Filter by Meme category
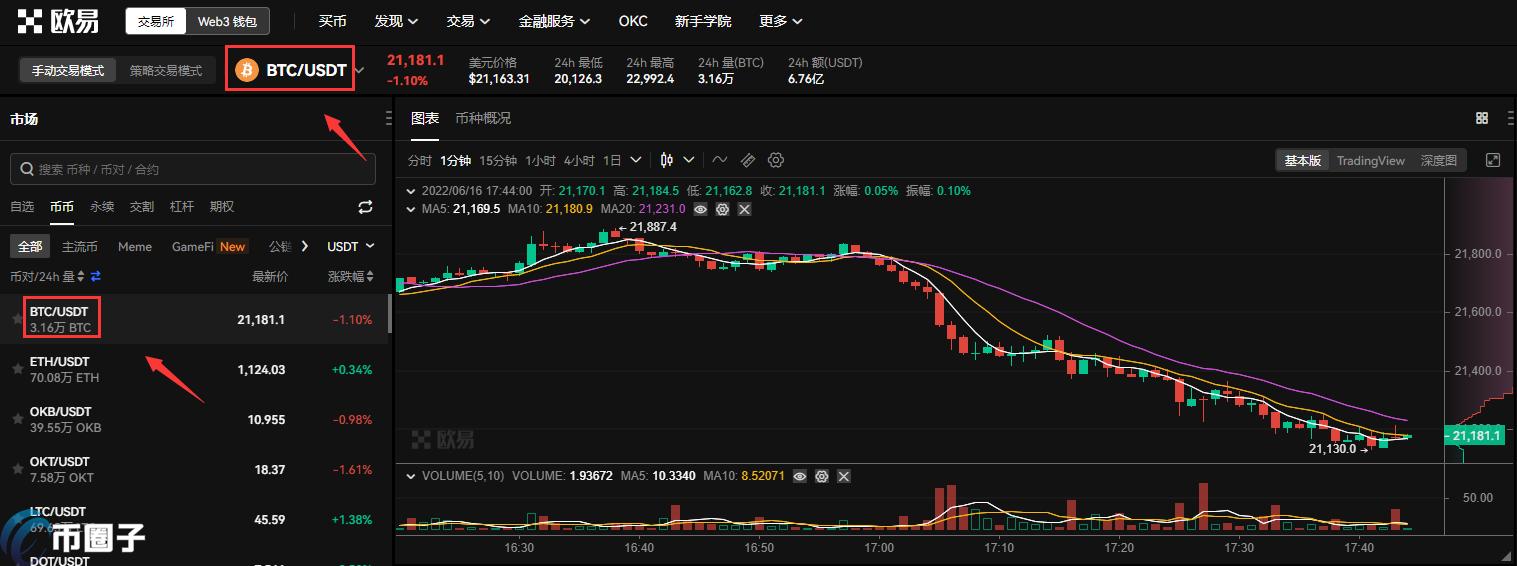The height and width of the screenshot is (566, 1517). (135, 246)
